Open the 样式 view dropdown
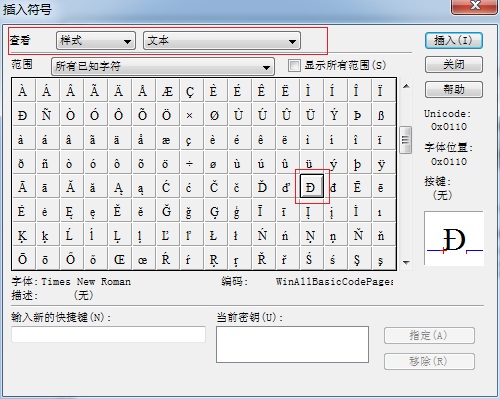 pos(96,41)
